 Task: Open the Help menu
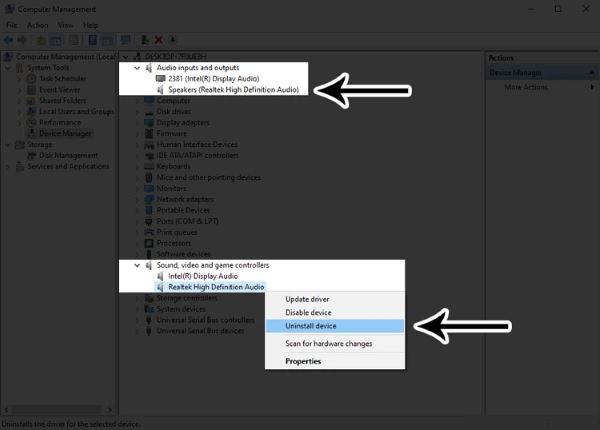(x=91, y=25)
